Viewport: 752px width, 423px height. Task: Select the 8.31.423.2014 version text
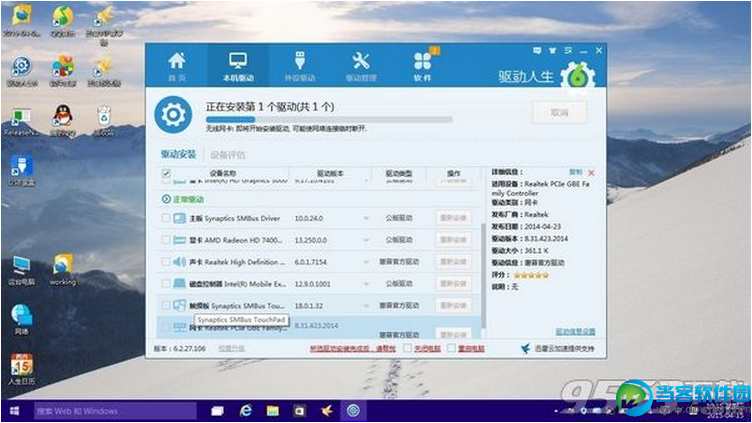316,326
